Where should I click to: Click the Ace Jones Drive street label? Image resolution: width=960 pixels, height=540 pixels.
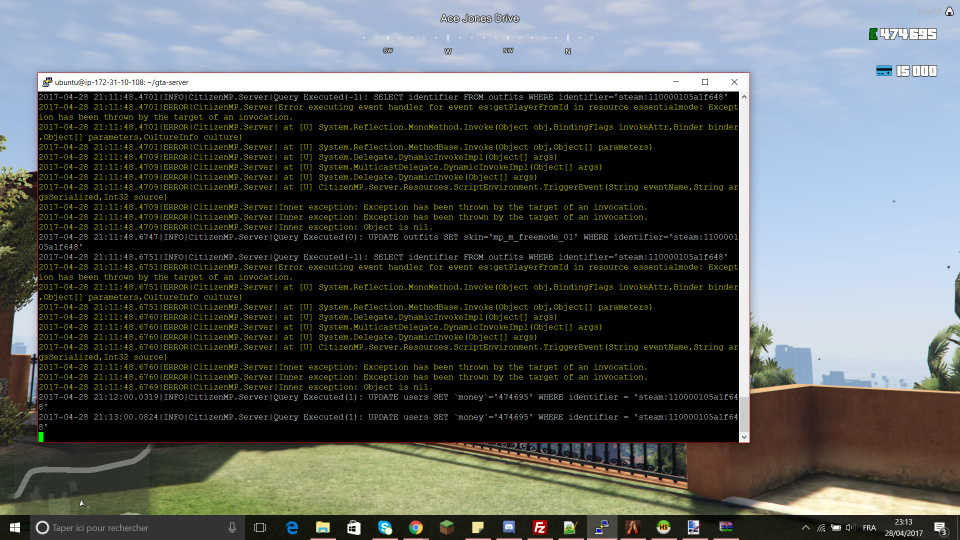479,18
